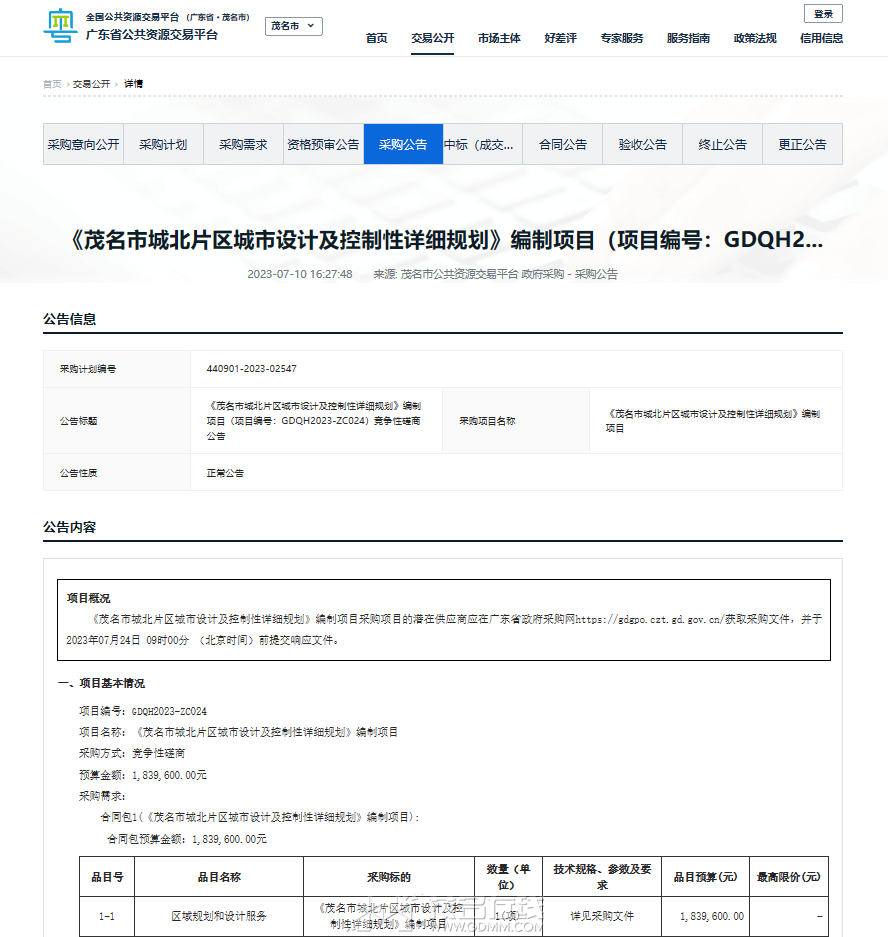Click the Guangdong platform logo icon
This screenshot has height=937, width=888.
click(x=60, y=26)
